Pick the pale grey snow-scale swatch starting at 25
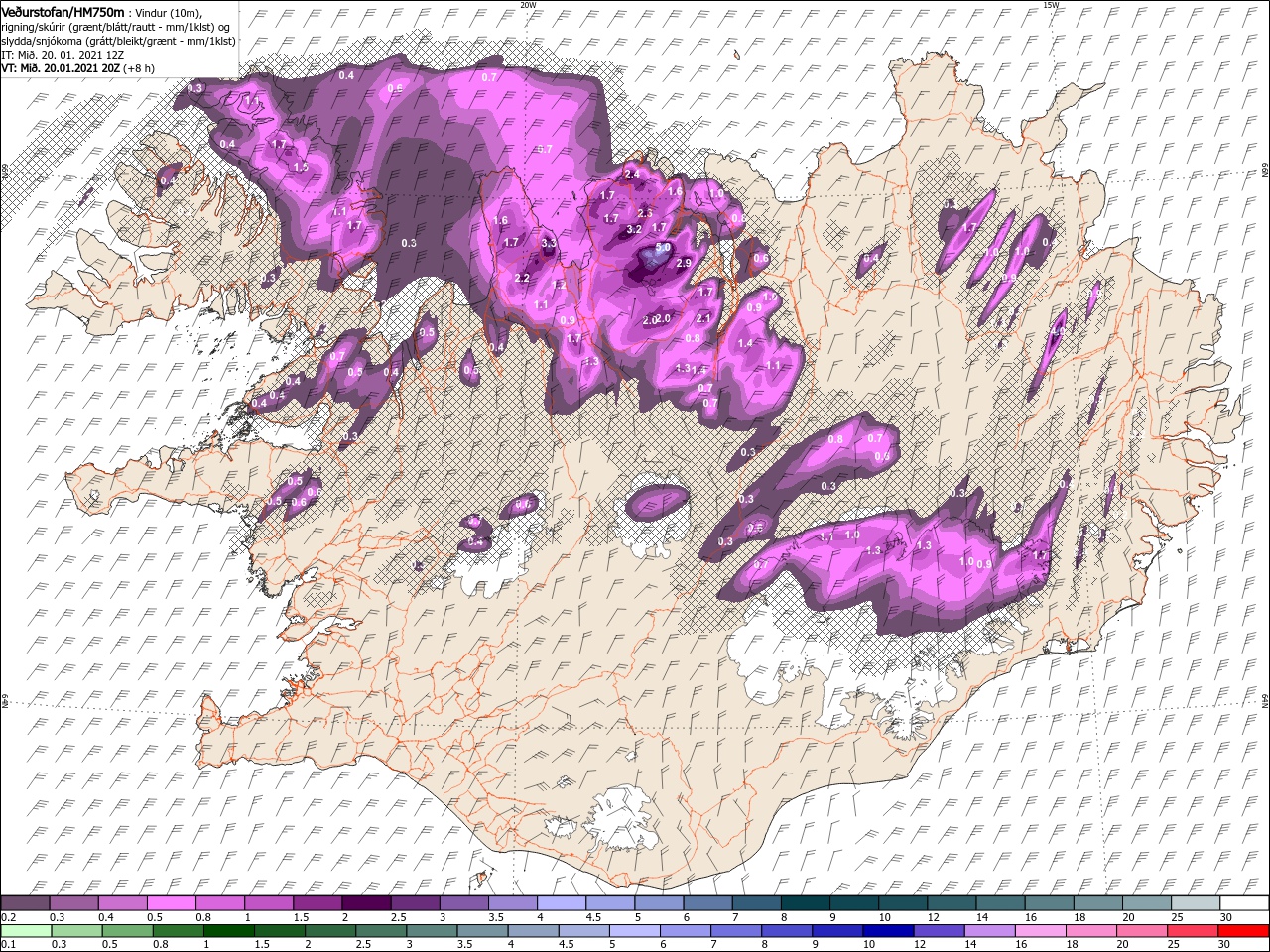 click(x=1197, y=903)
